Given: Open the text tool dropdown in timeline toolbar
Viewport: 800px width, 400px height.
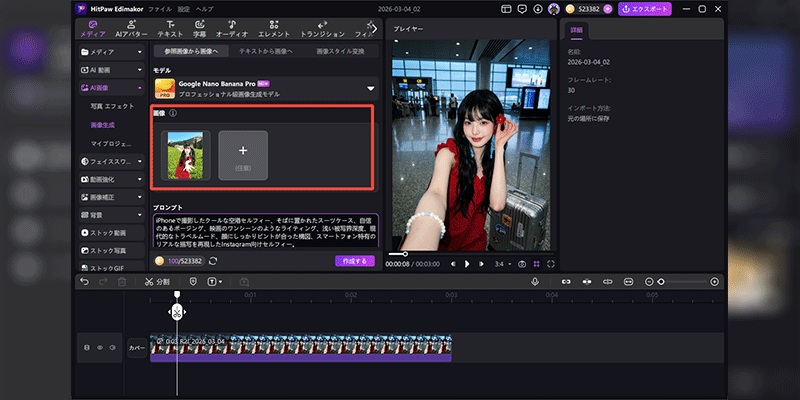Looking at the screenshot, I should tap(214, 282).
